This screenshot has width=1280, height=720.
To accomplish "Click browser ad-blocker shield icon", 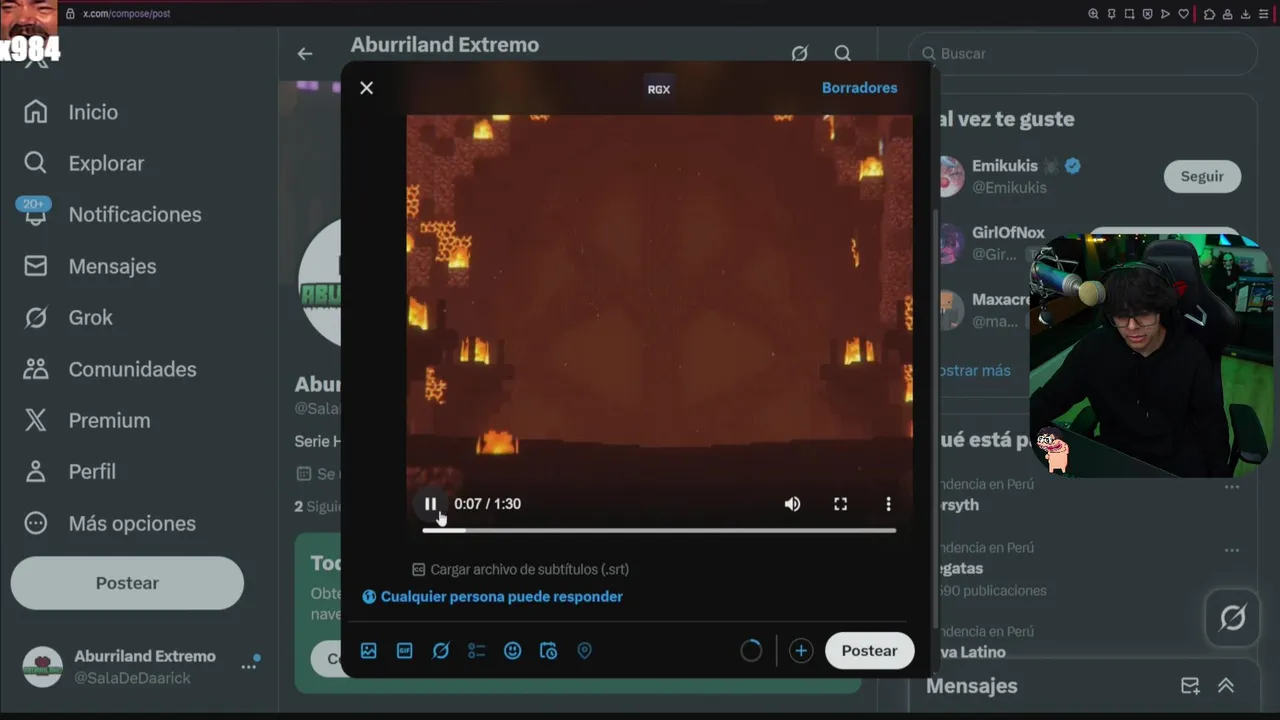I will click(1147, 14).
